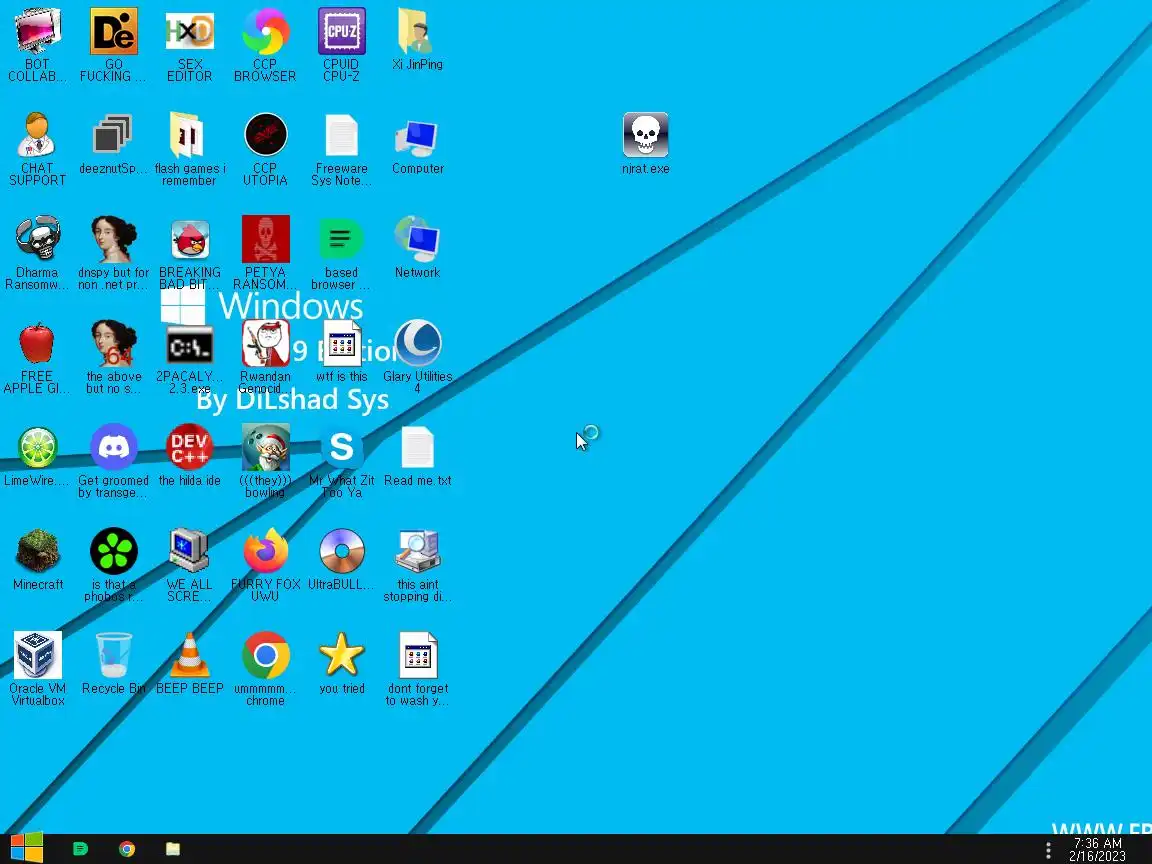Screen dimensions: 1152x864
Task: Open the flash games i remember folder
Action: click(190, 148)
